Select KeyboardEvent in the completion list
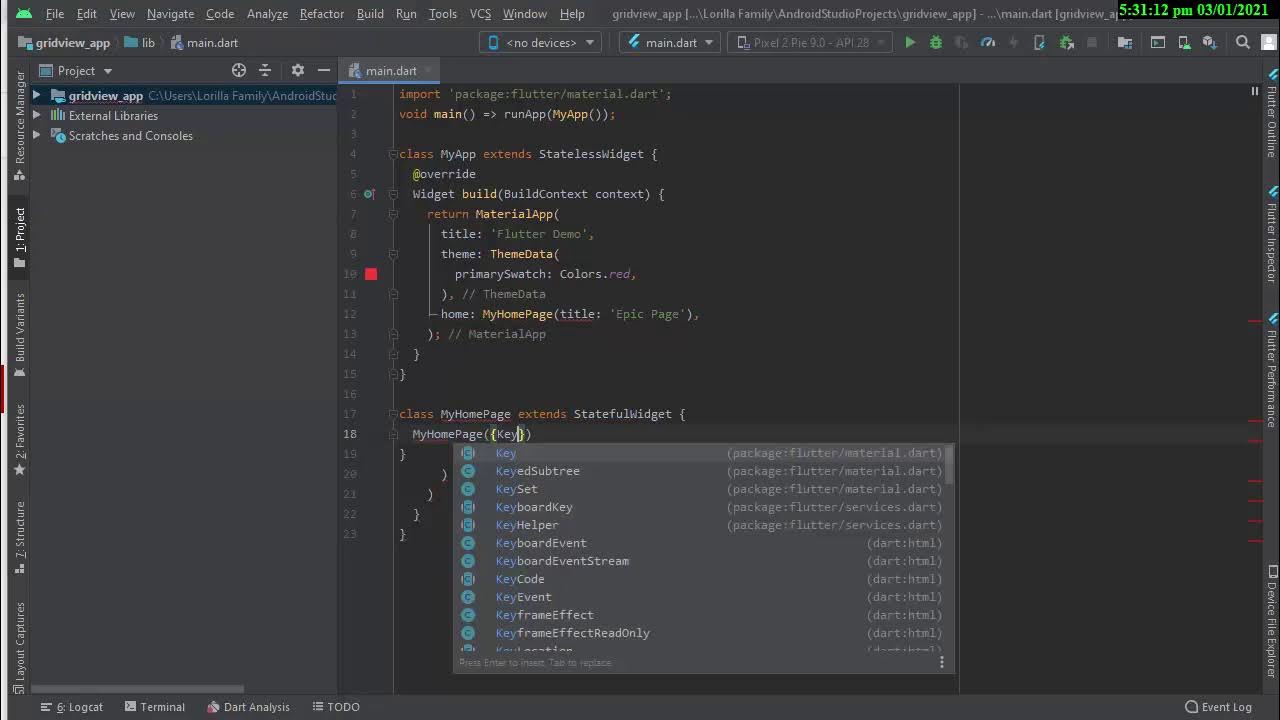The width and height of the screenshot is (1280, 720). coord(700,543)
